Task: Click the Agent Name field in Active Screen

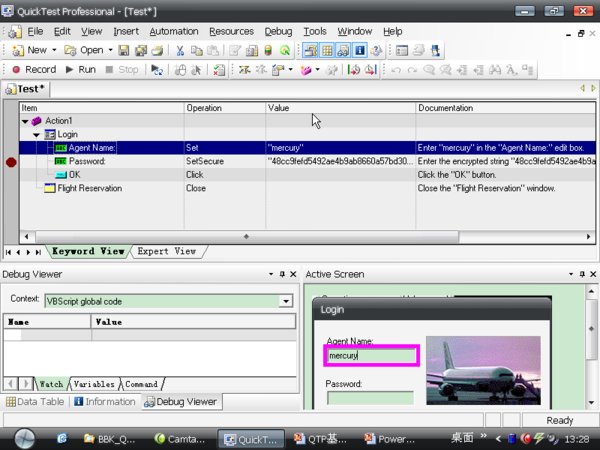Action: [370, 354]
